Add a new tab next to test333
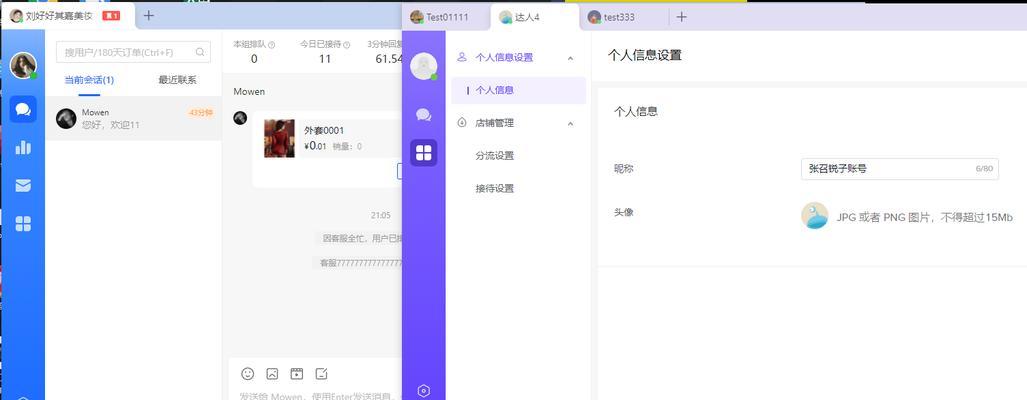Image resolution: width=1027 pixels, height=400 pixels. (x=681, y=17)
